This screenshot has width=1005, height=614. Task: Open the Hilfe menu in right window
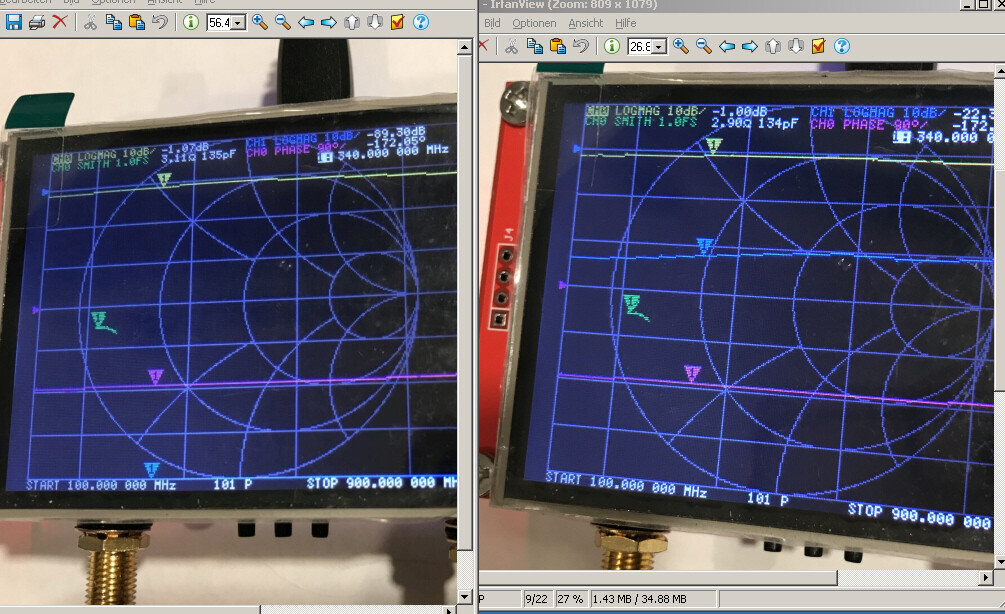point(626,23)
